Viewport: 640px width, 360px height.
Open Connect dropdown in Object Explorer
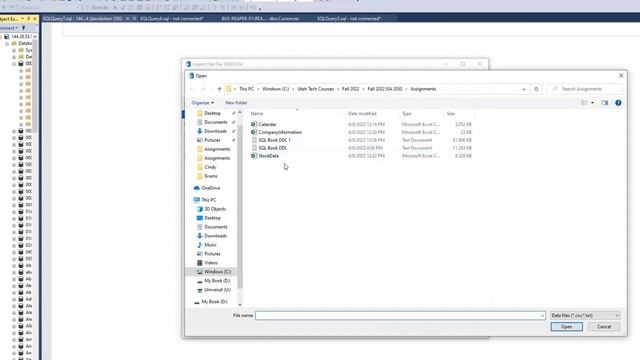click(9, 28)
